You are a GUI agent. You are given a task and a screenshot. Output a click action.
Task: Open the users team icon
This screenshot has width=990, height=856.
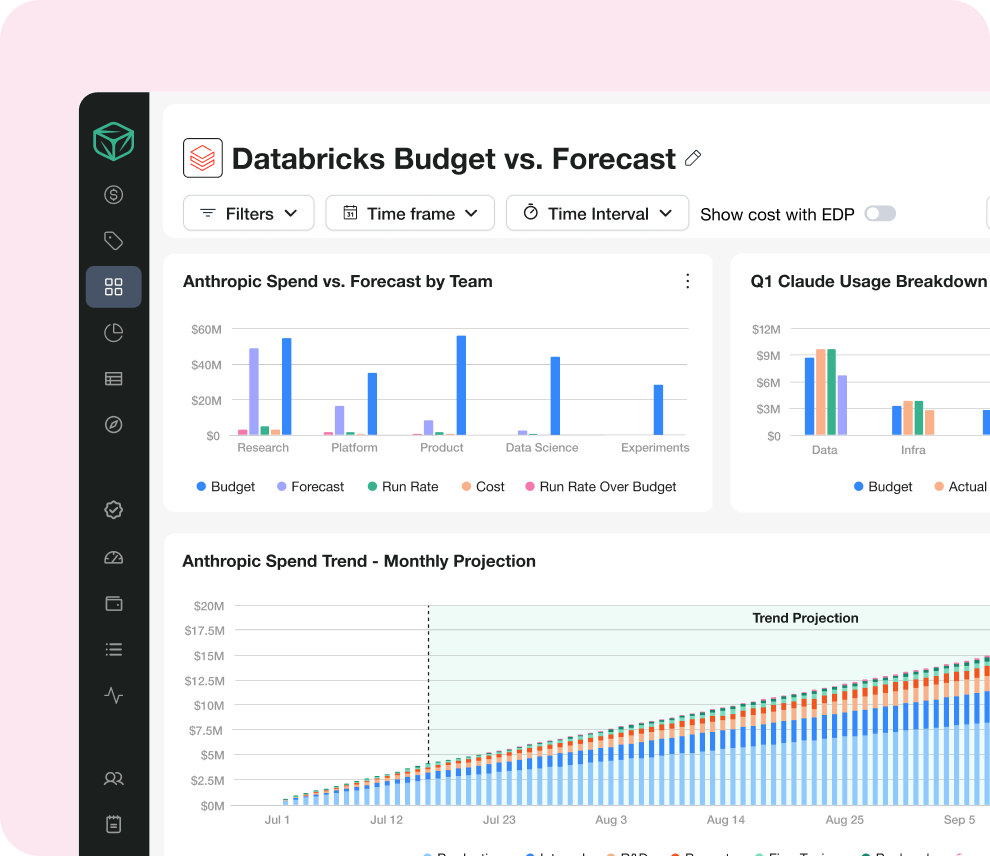point(114,778)
